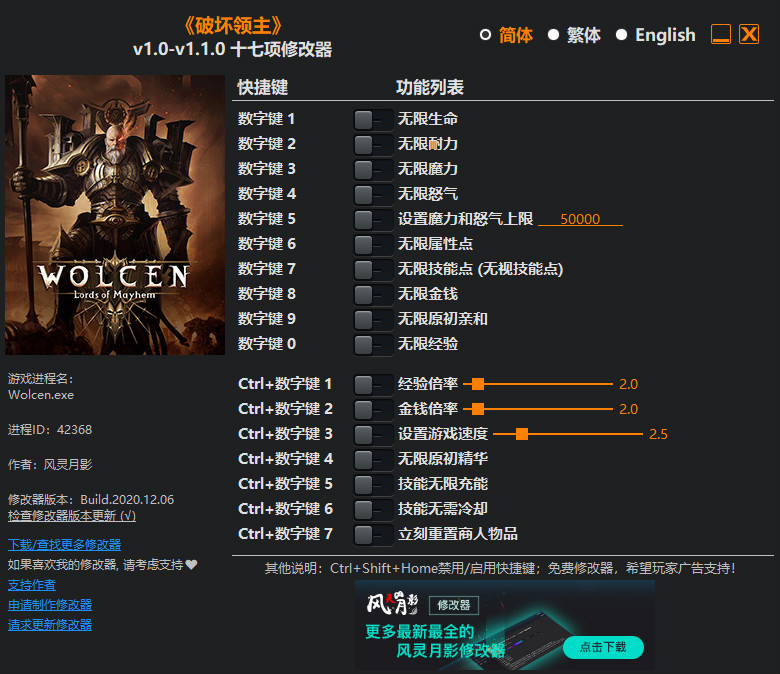Select 繁体 language option
Screen dimensions: 780x674
coord(553,35)
